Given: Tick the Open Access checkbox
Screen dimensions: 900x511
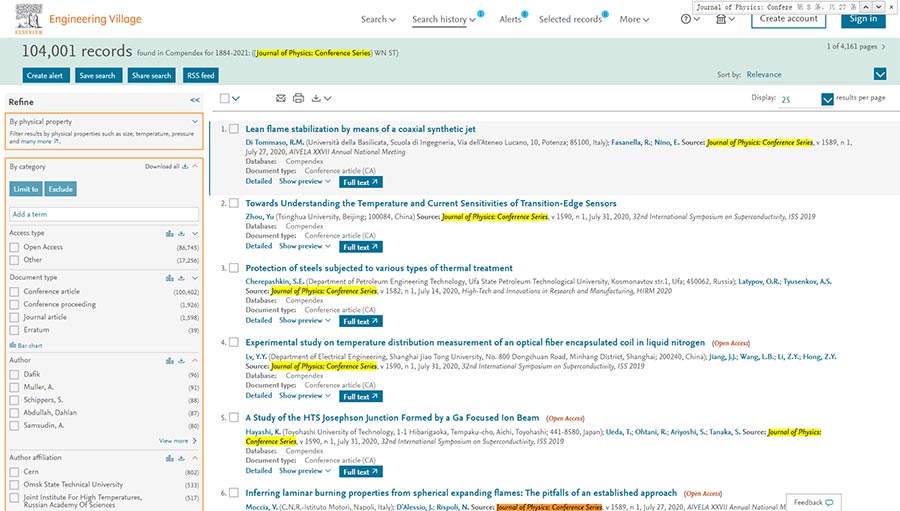Looking at the screenshot, I should coord(14,247).
